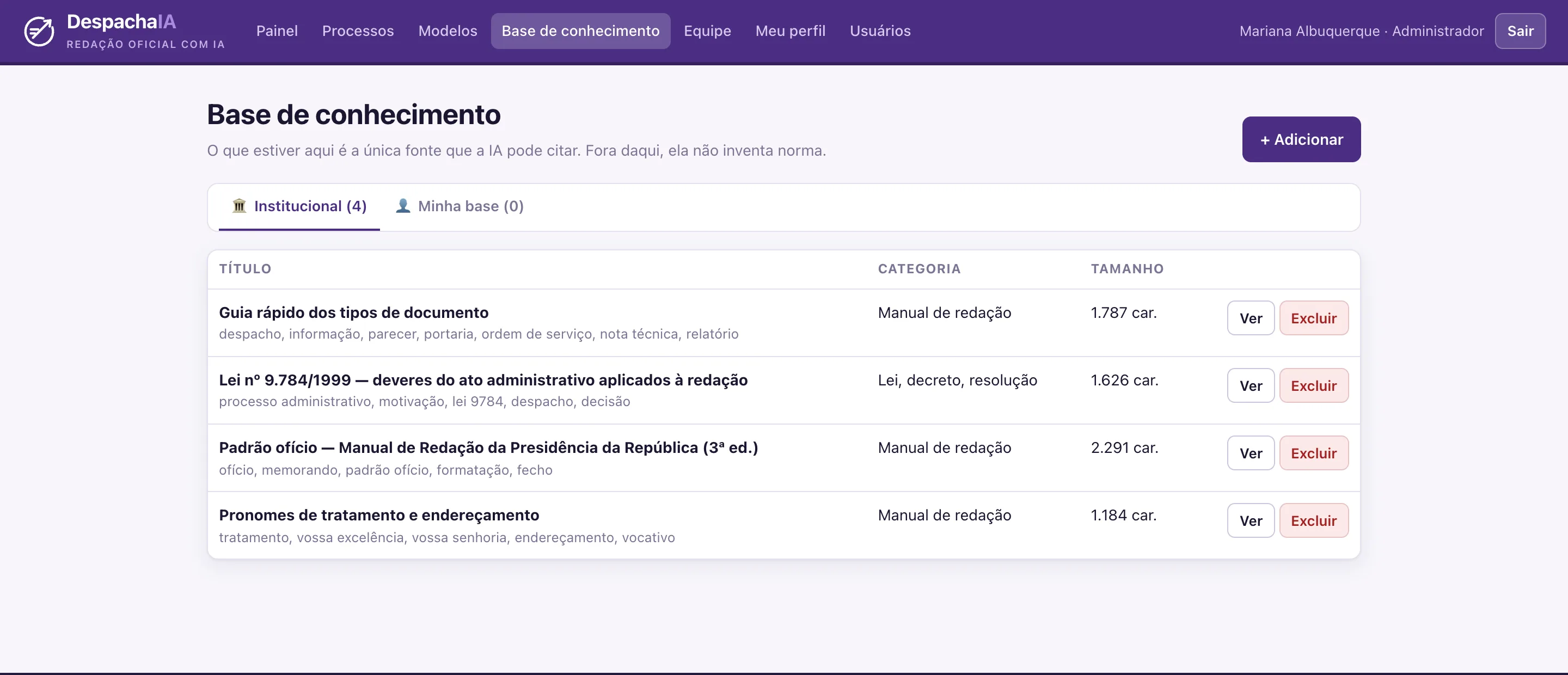Click title 'Guia rápido dos tipos de documento'

pos(354,313)
